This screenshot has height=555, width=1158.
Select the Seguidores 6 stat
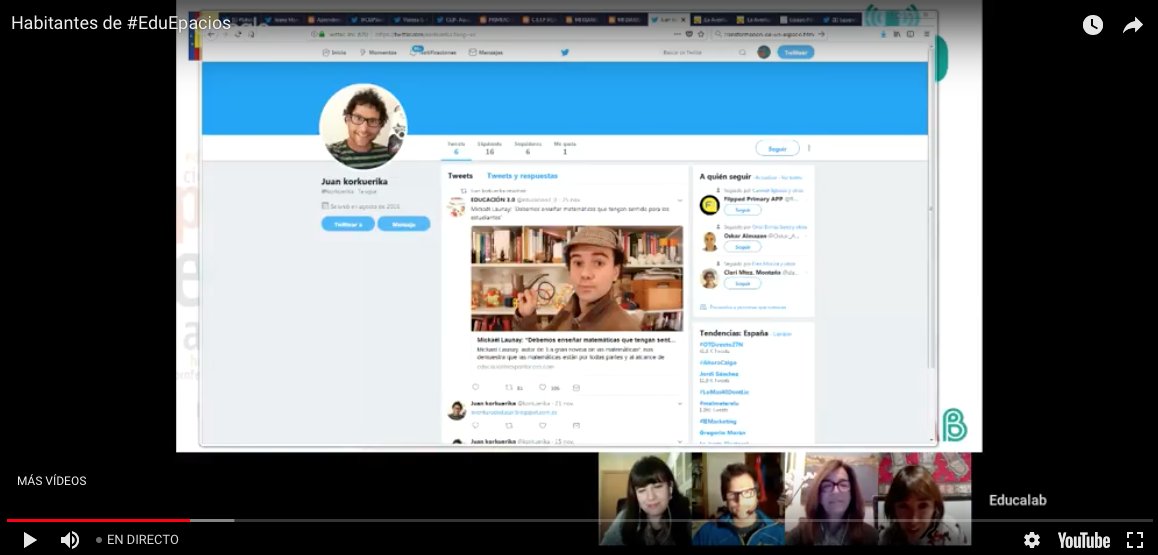527,148
